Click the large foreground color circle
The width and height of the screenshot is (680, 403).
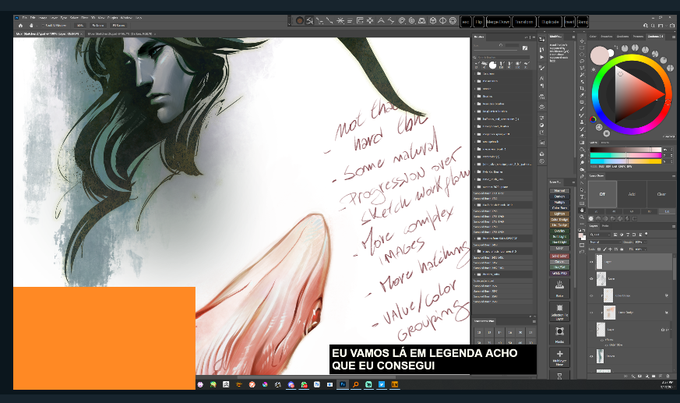point(600,55)
